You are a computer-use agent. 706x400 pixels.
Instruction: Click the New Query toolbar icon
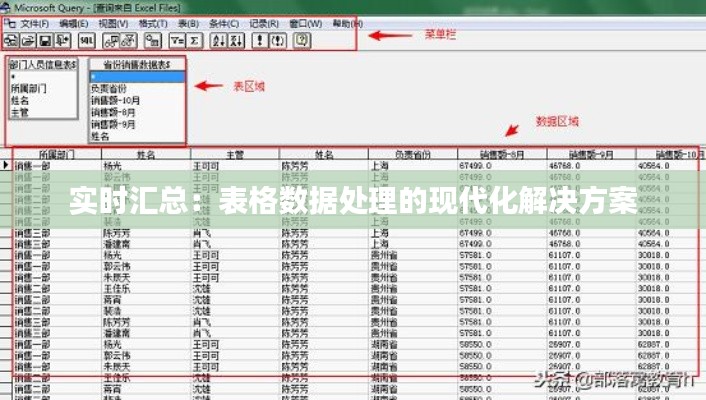tap(11, 41)
